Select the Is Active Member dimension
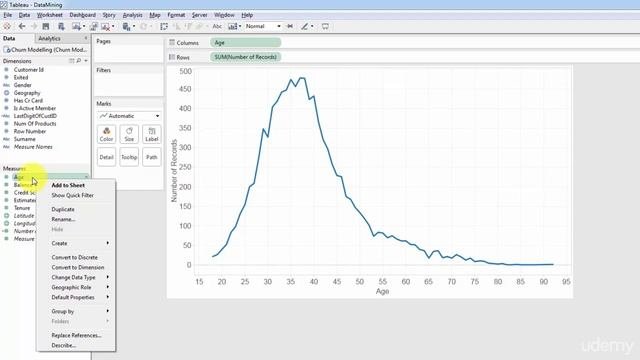The width and height of the screenshot is (640, 360). tap(35, 108)
